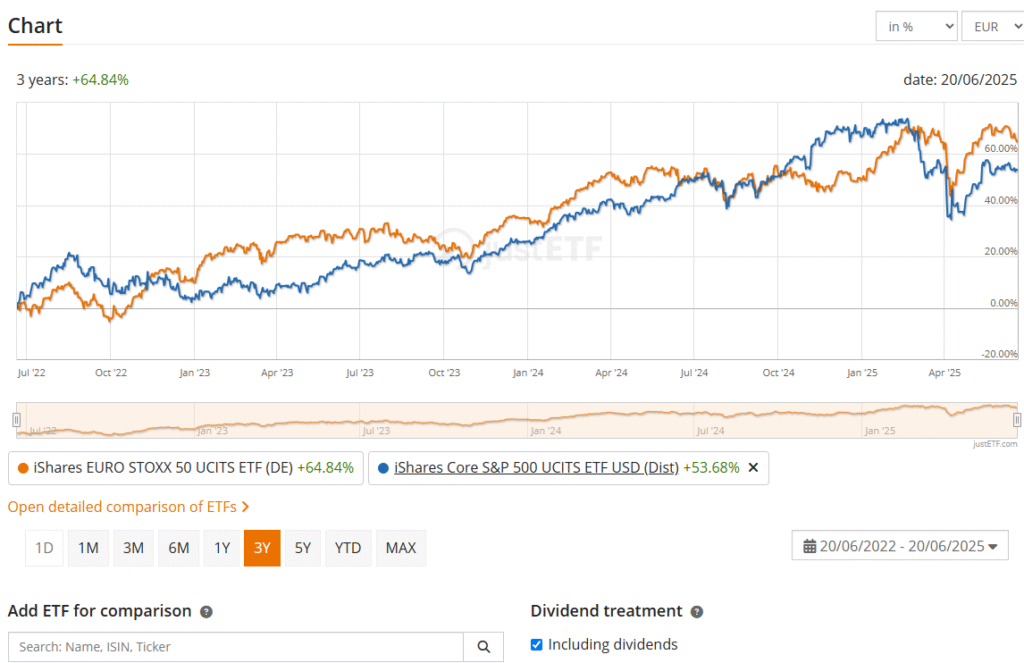
Task: Select the 1Y time range
Action: (222, 548)
